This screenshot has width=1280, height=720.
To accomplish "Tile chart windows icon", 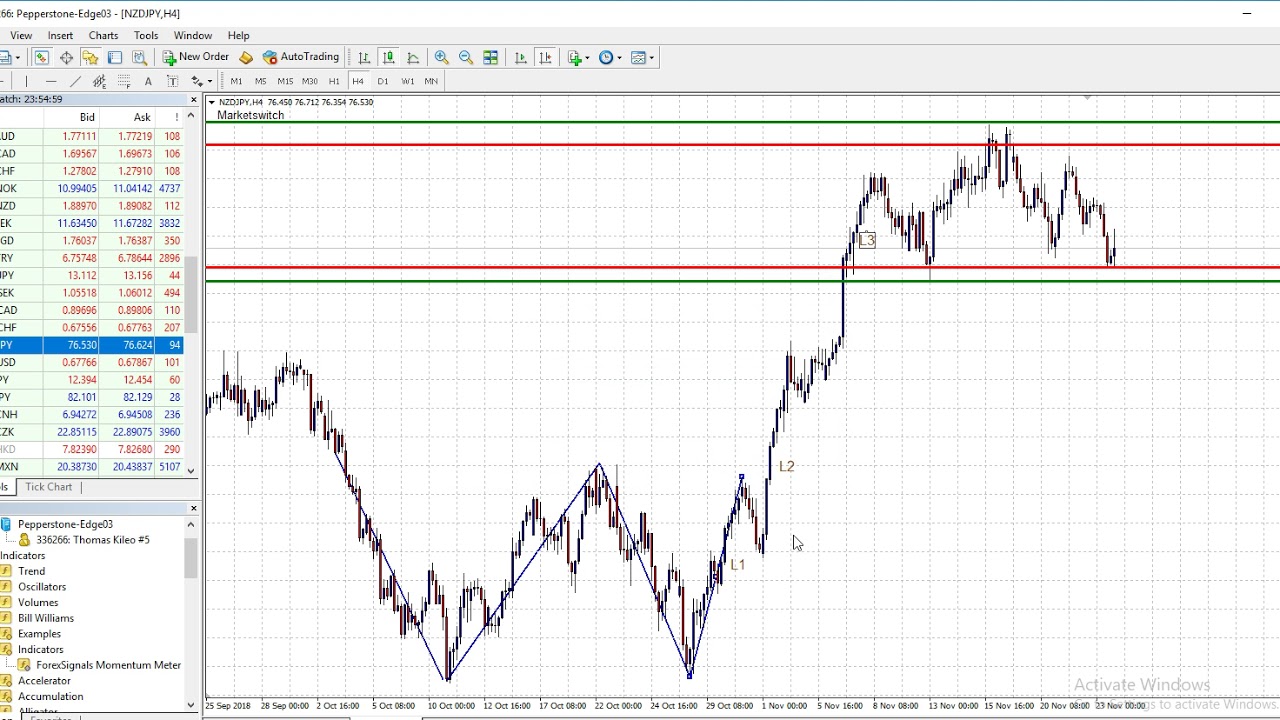I will point(490,57).
